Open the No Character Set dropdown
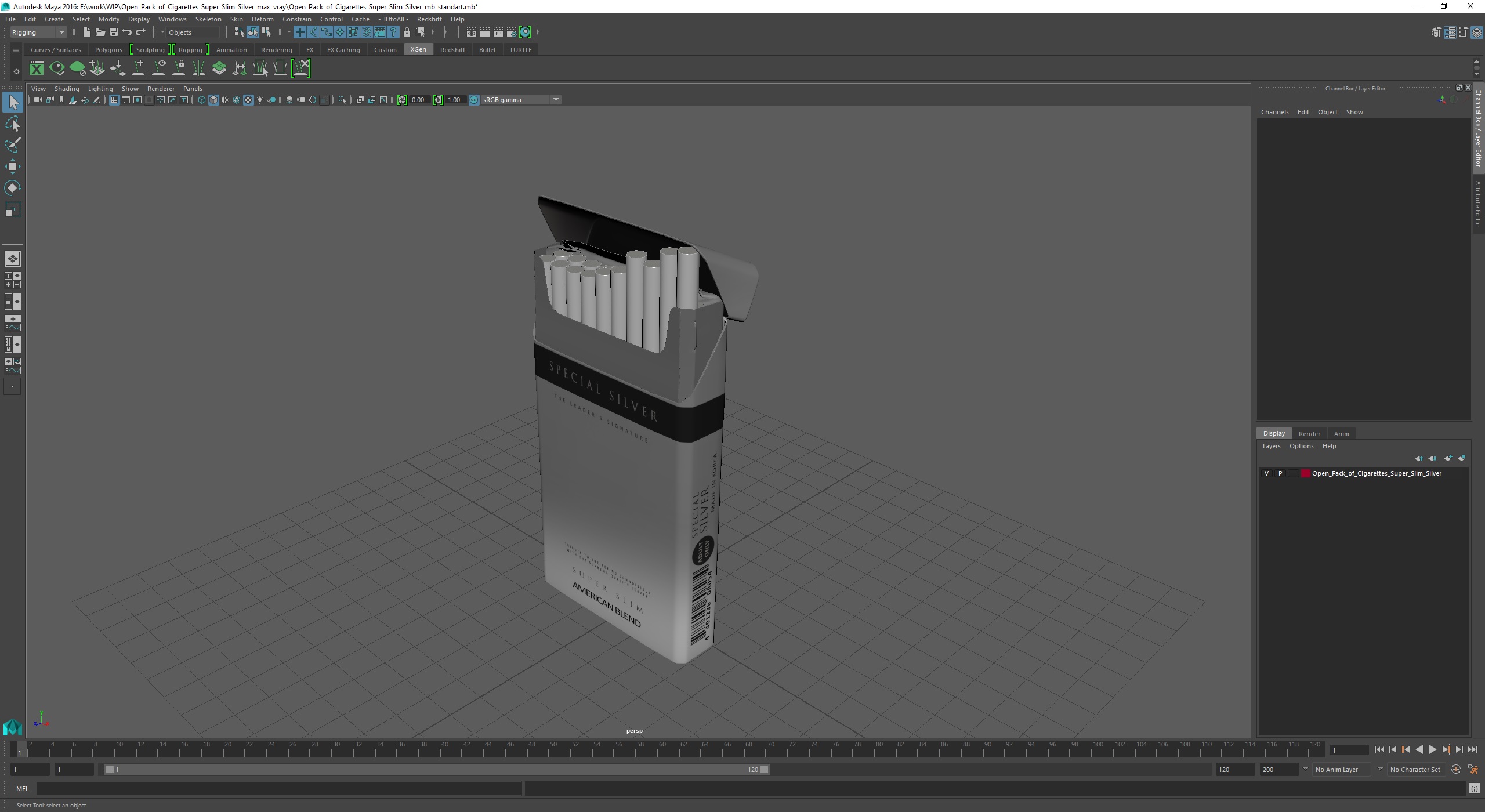The height and width of the screenshot is (812, 1485). click(1415, 770)
